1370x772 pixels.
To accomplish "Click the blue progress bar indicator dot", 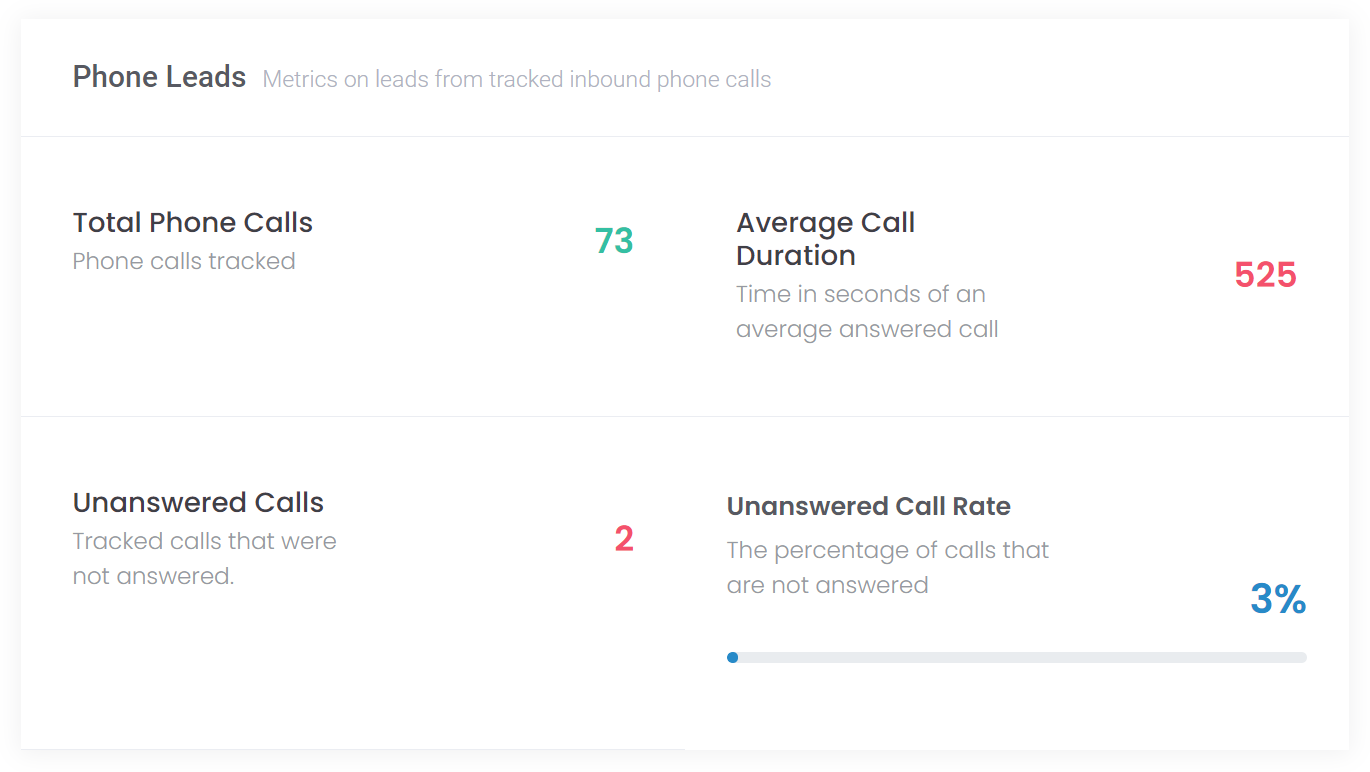I will 733,657.
